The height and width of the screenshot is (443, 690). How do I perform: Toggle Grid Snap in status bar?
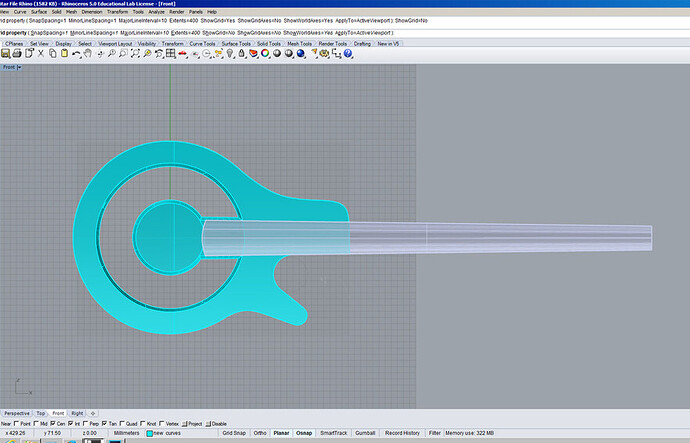(x=234, y=433)
